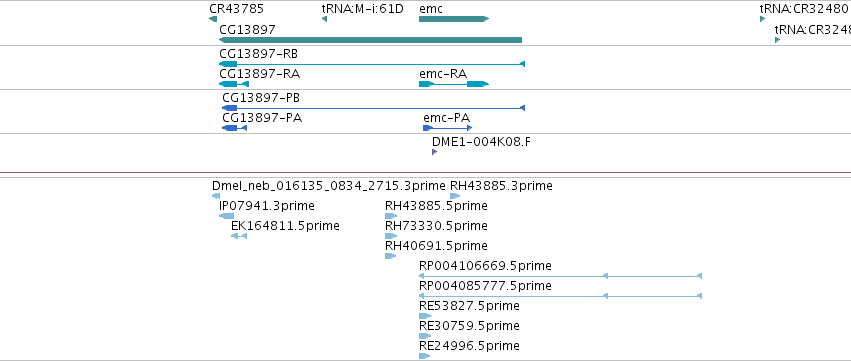Viewport: 851px width, 361px height.
Task: Click the DME1-004K08.F purple marker
Action: click(434, 152)
